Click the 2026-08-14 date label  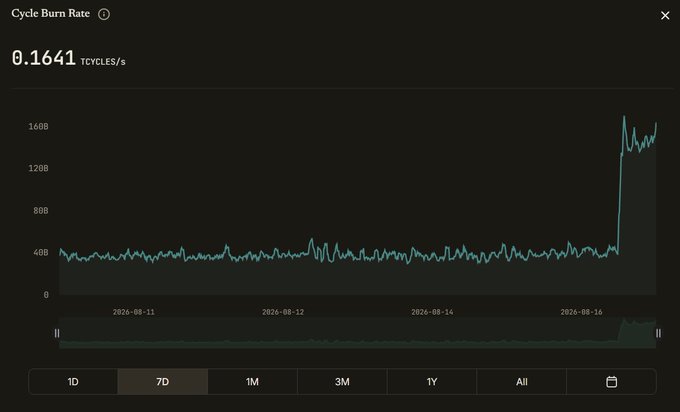432,312
